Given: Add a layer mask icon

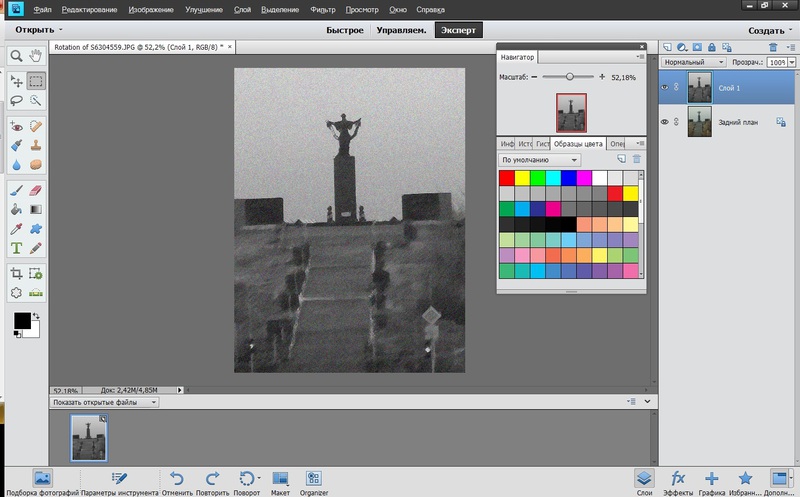Looking at the screenshot, I should (x=697, y=47).
